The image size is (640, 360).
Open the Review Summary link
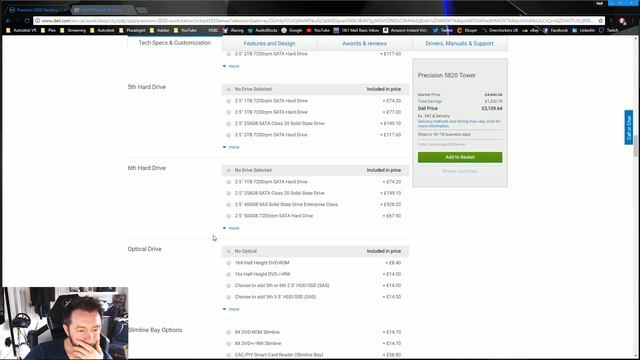click(x=460, y=171)
